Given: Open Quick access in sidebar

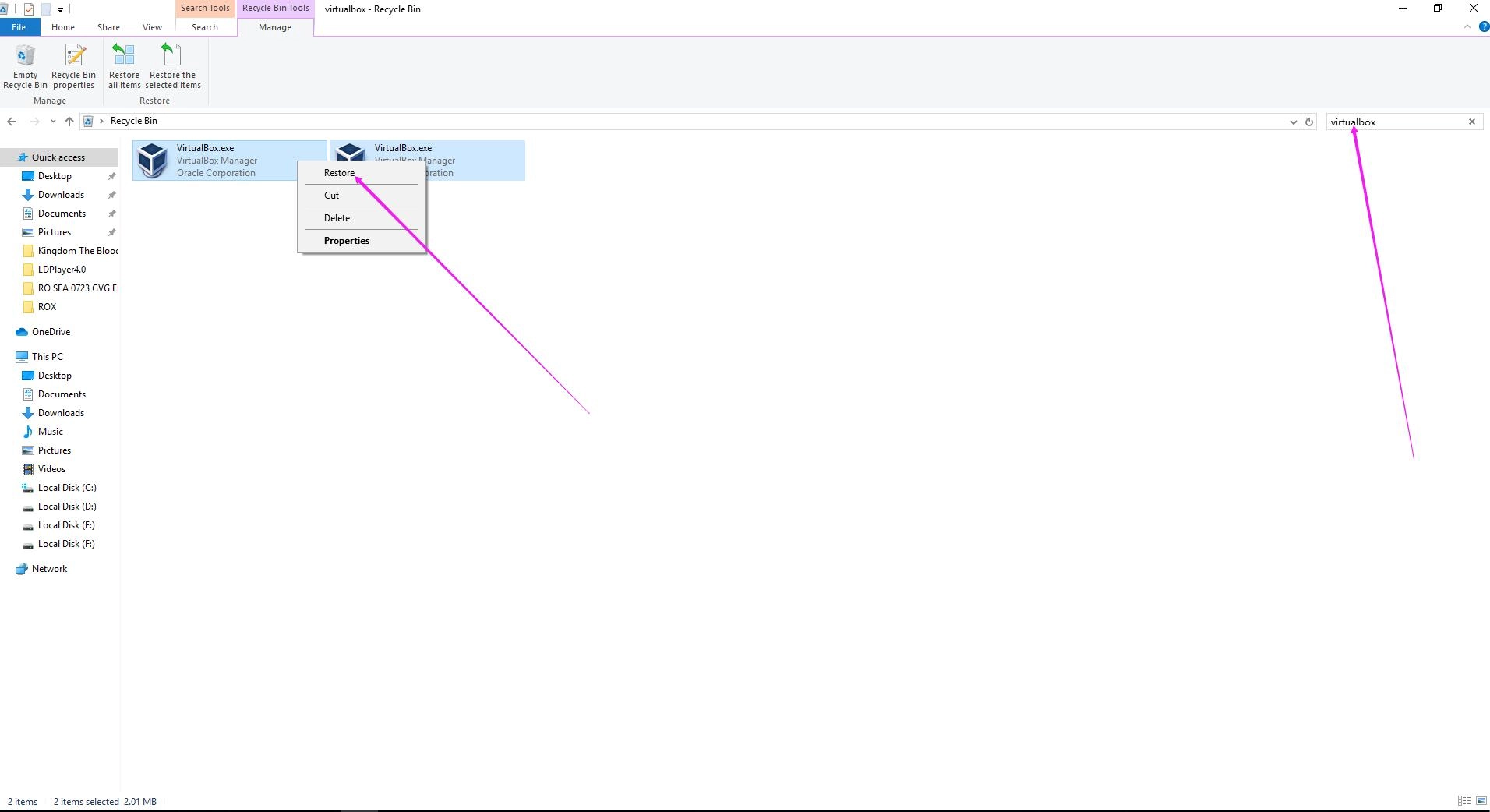Looking at the screenshot, I should point(58,157).
